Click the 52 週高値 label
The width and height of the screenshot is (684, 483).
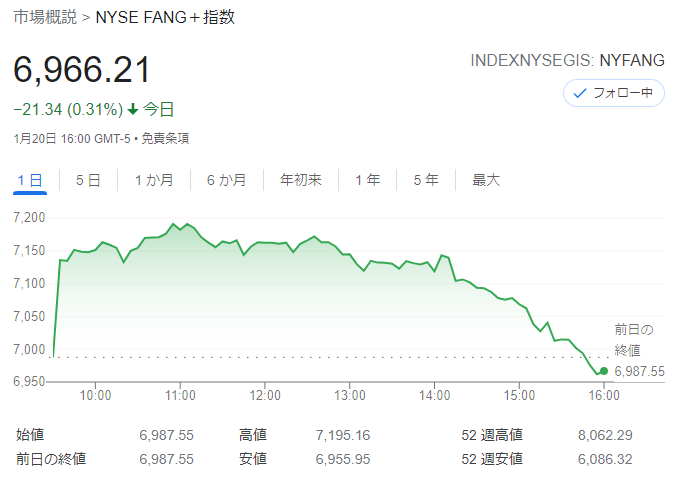tap(492, 435)
